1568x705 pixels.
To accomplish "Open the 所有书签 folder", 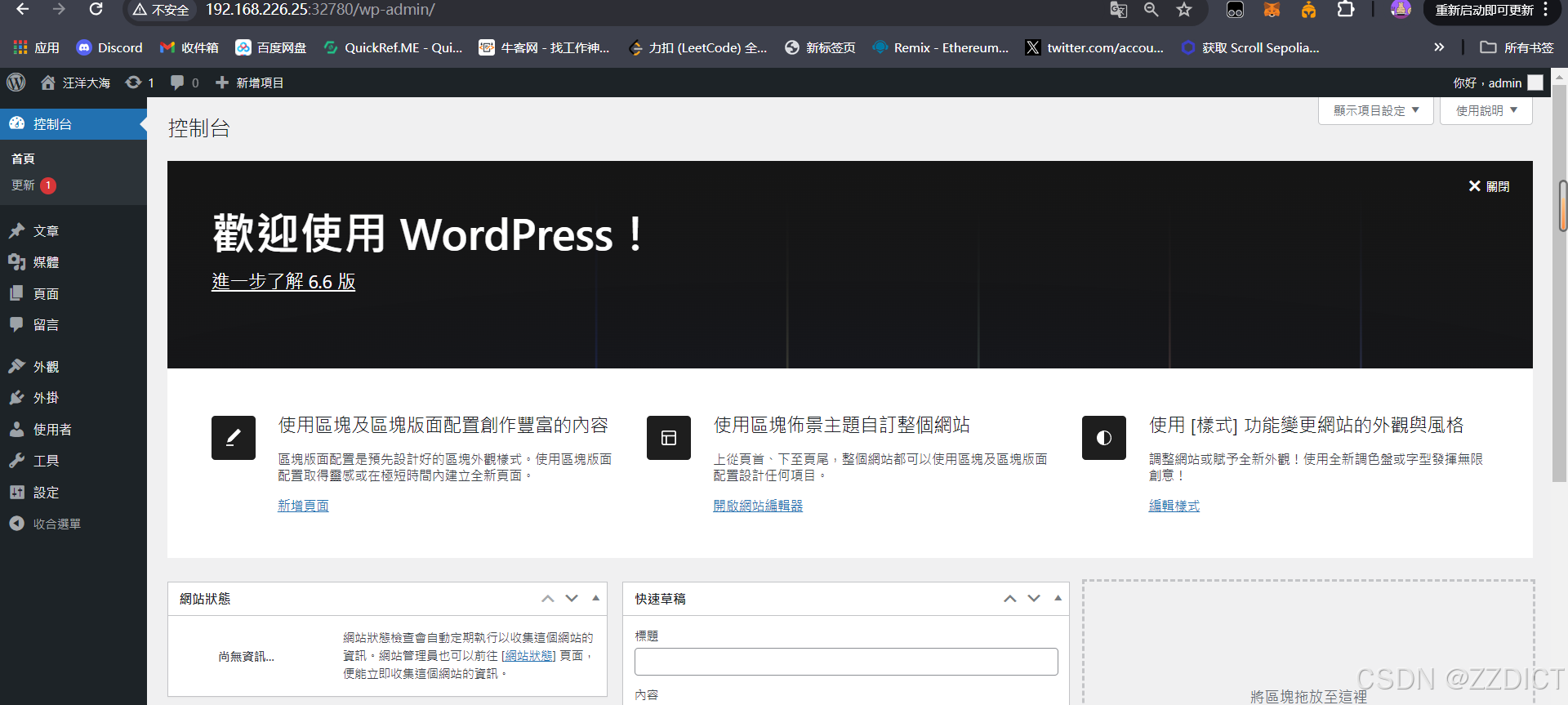I will (1517, 47).
